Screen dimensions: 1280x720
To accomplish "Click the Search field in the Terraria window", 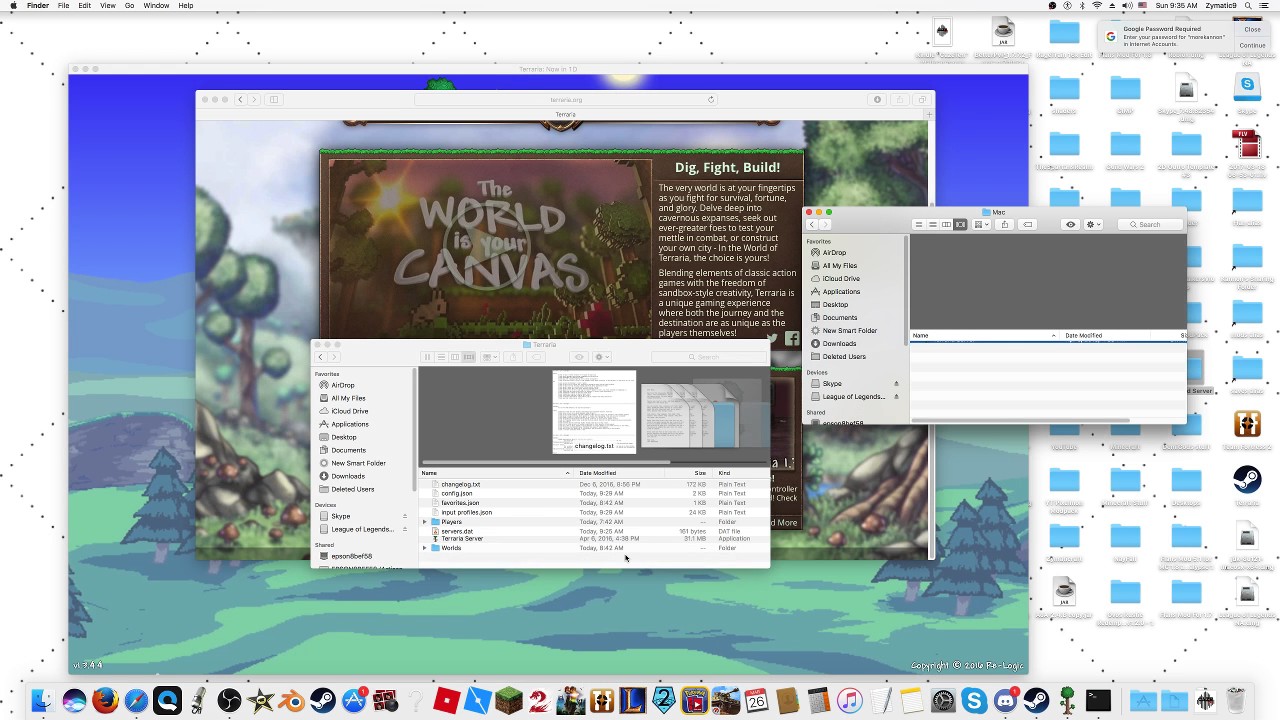I will [x=708, y=357].
